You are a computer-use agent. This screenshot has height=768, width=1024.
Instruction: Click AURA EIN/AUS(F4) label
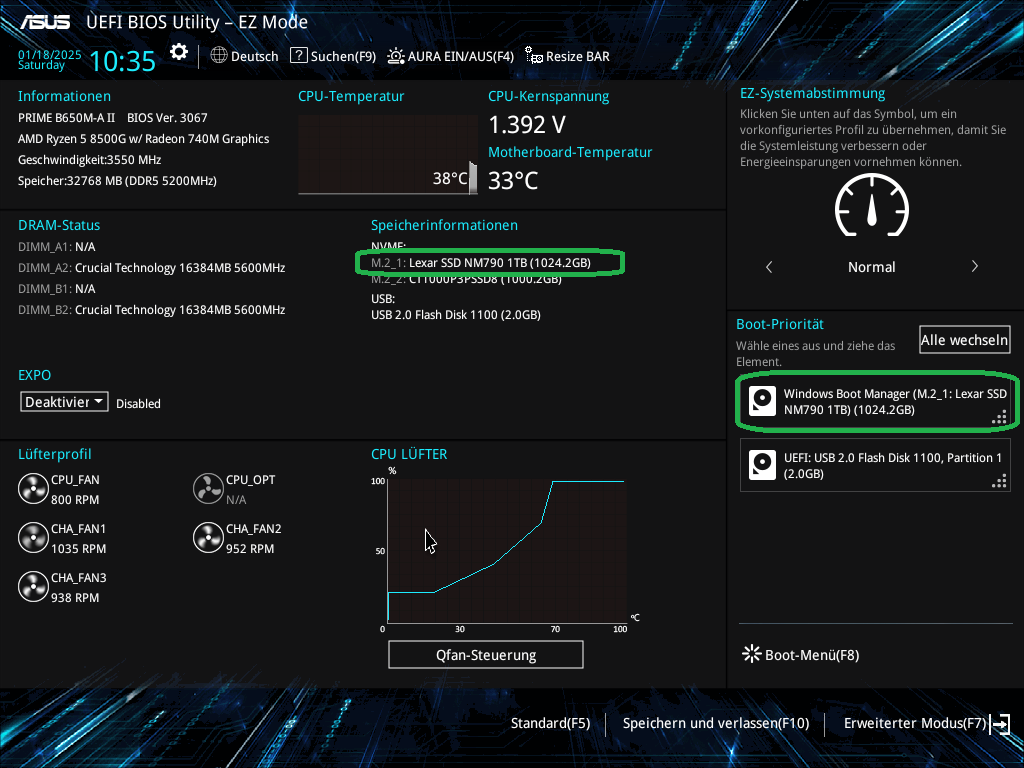coord(461,56)
